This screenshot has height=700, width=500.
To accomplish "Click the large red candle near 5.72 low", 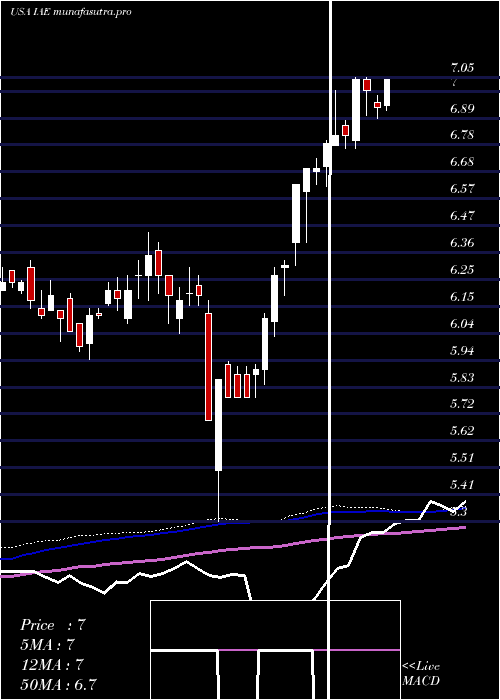I will click(x=208, y=367).
